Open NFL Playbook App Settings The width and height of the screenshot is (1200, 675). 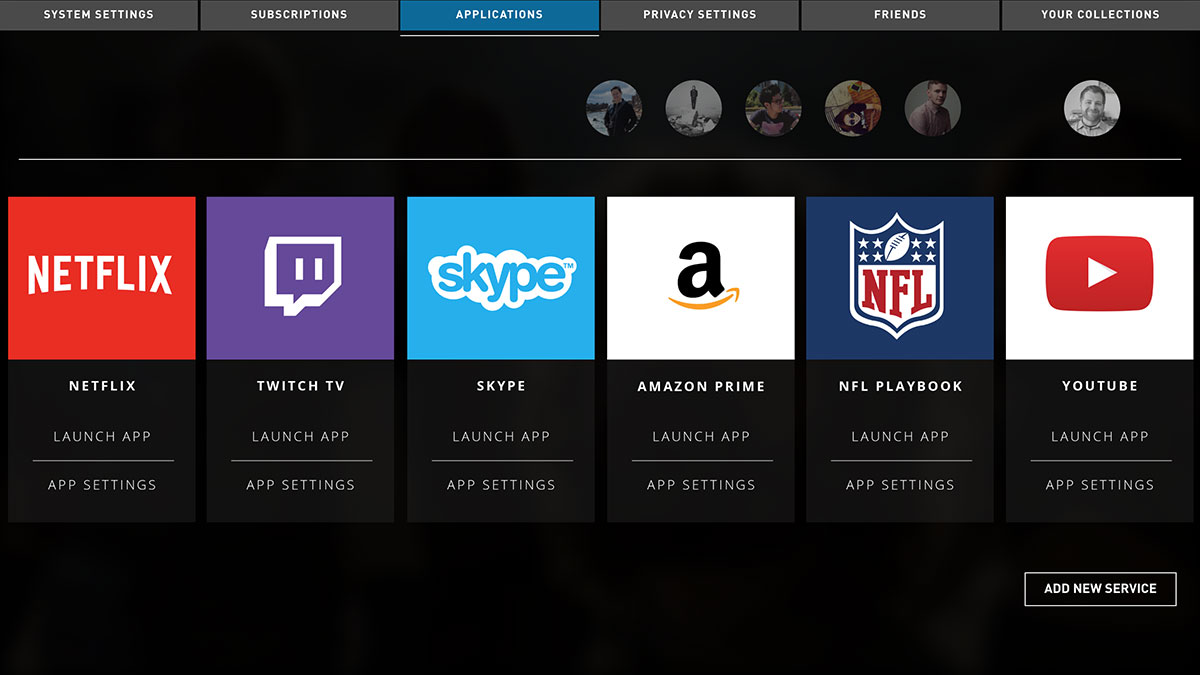coord(900,485)
